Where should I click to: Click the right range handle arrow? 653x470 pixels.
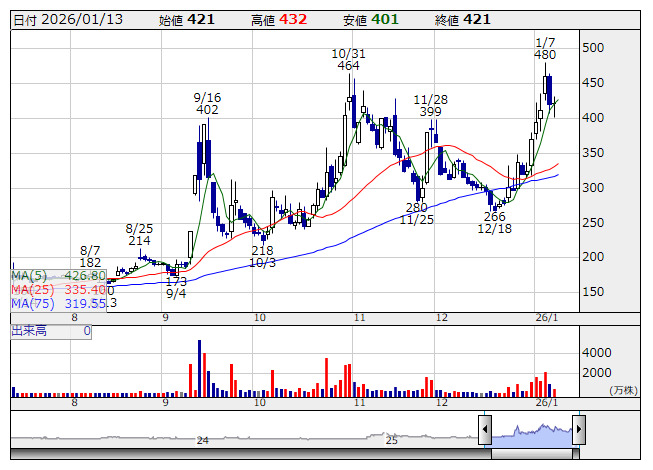[578, 430]
